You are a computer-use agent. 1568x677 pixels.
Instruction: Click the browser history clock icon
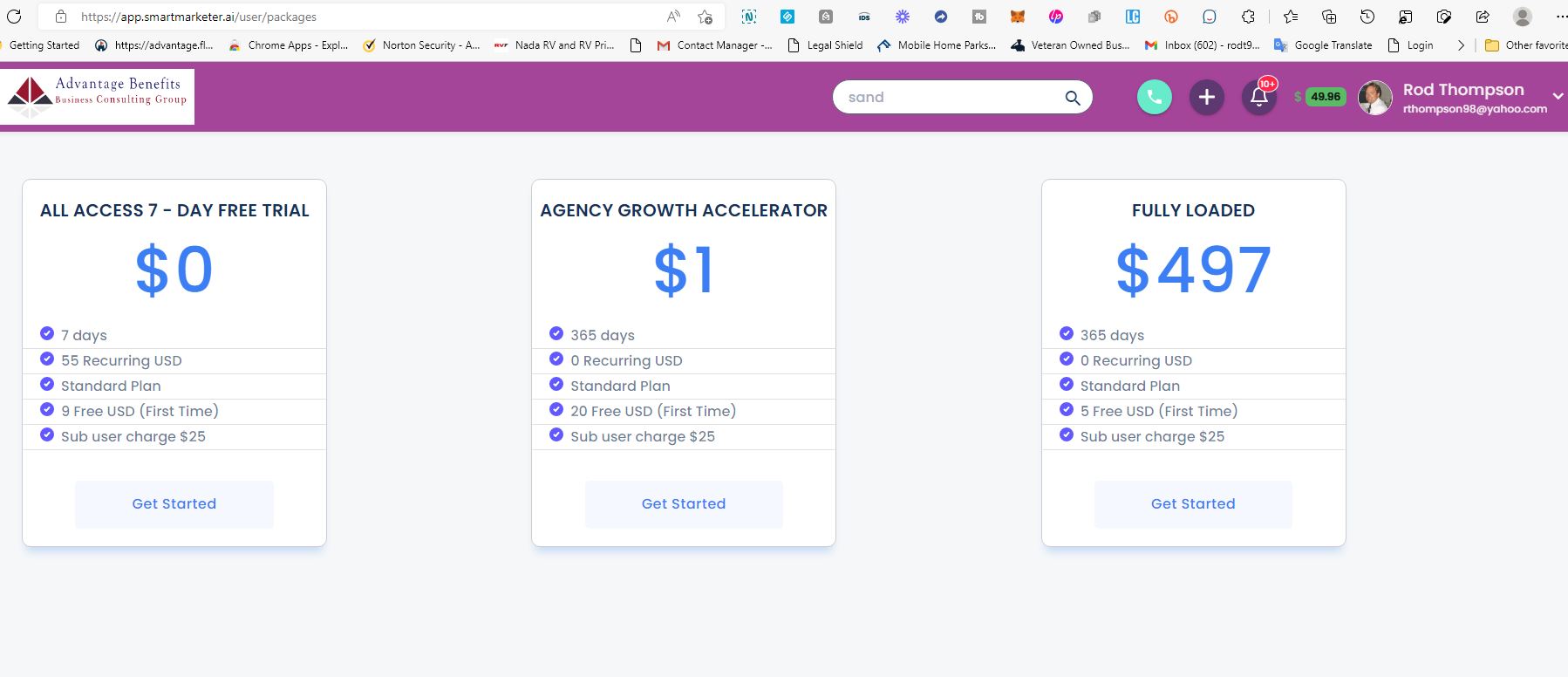(1367, 17)
